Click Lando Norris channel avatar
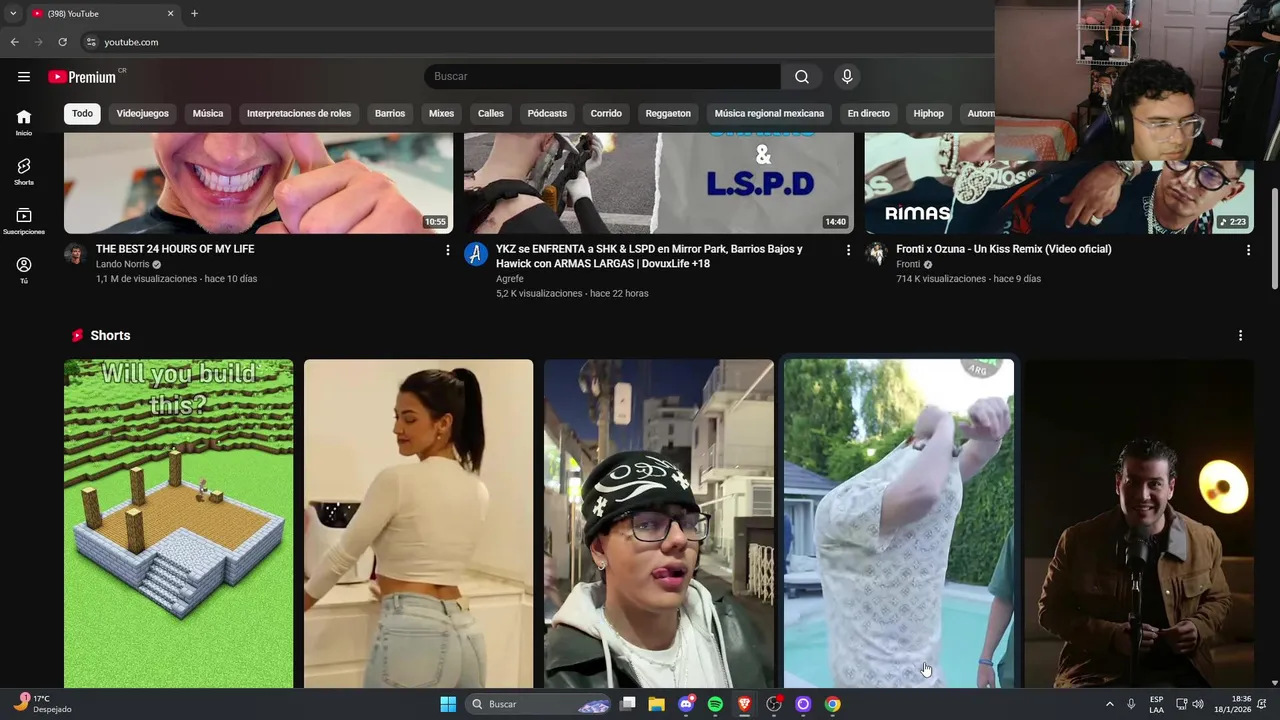This screenshot has height=720, width=1280. click(75, 254)
